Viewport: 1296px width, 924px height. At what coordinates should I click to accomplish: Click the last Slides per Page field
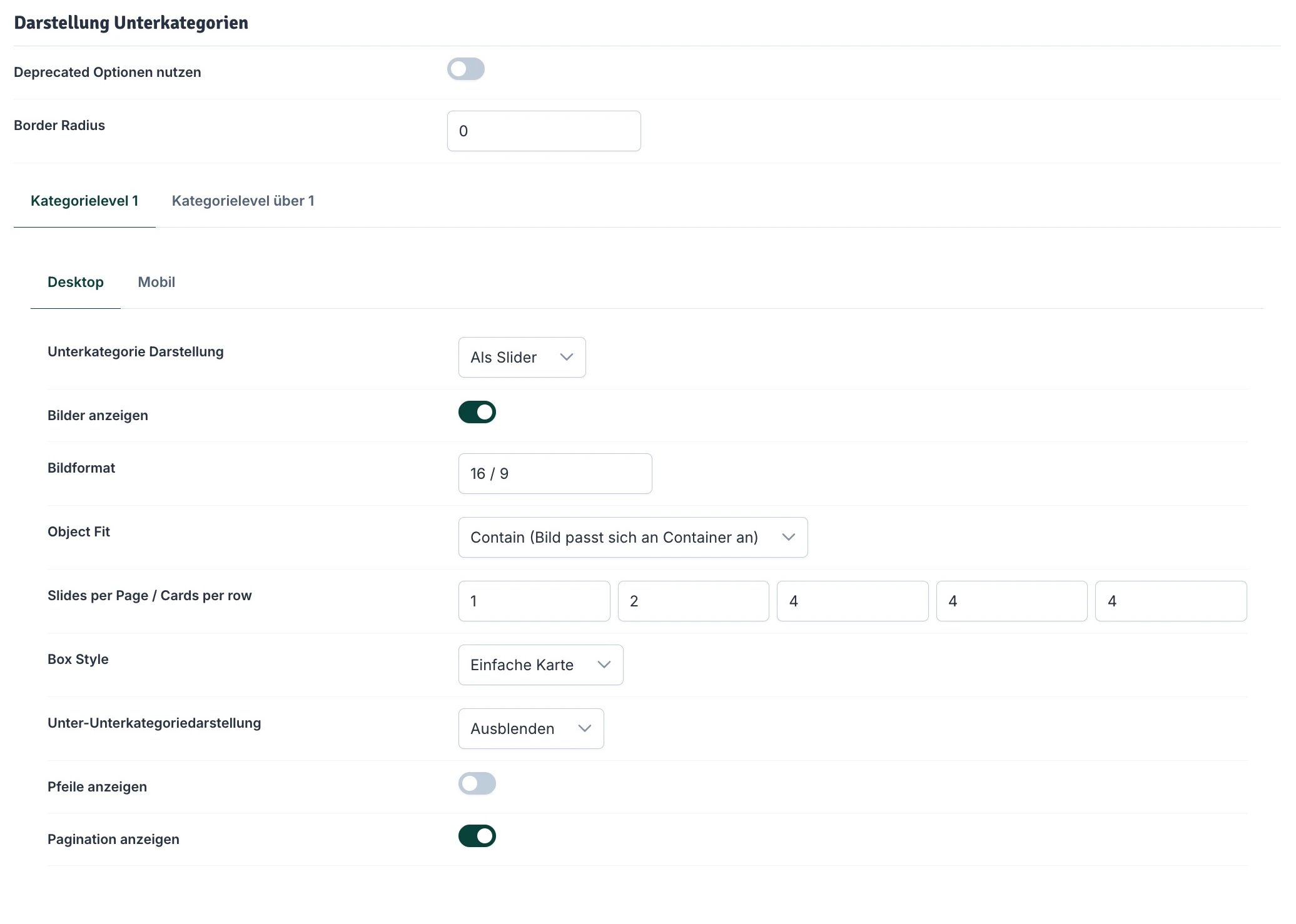[1170, 601]
